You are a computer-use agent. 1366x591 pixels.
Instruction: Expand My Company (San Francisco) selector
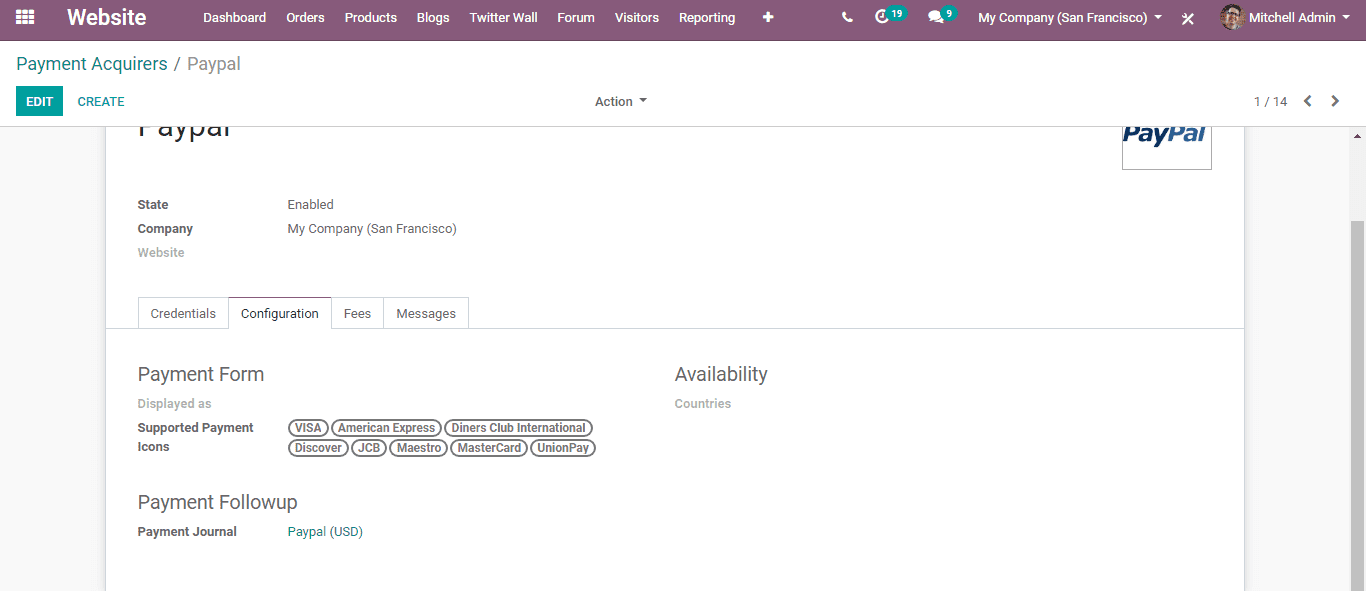pos(1069,17)
